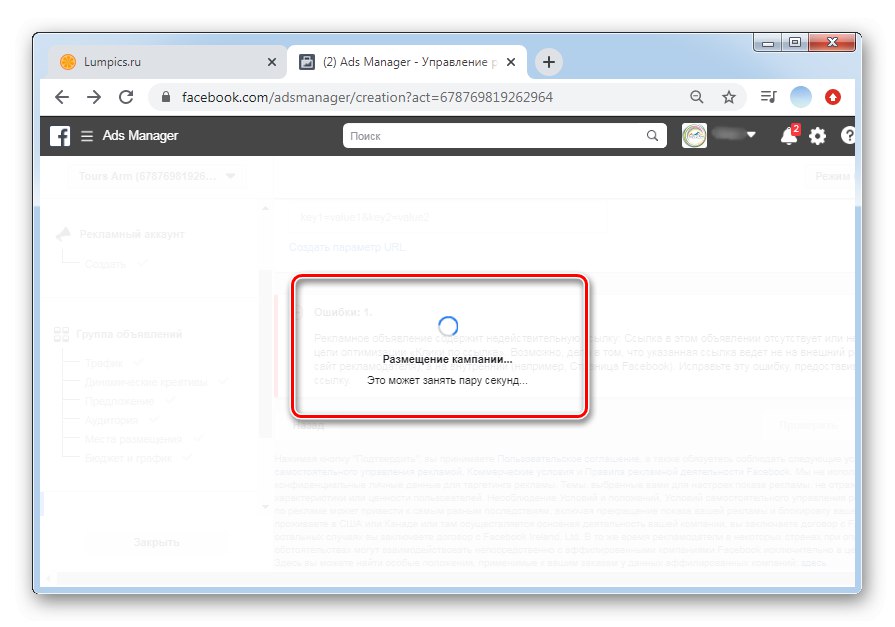Open the account page avatar

(x=694, y=136)
